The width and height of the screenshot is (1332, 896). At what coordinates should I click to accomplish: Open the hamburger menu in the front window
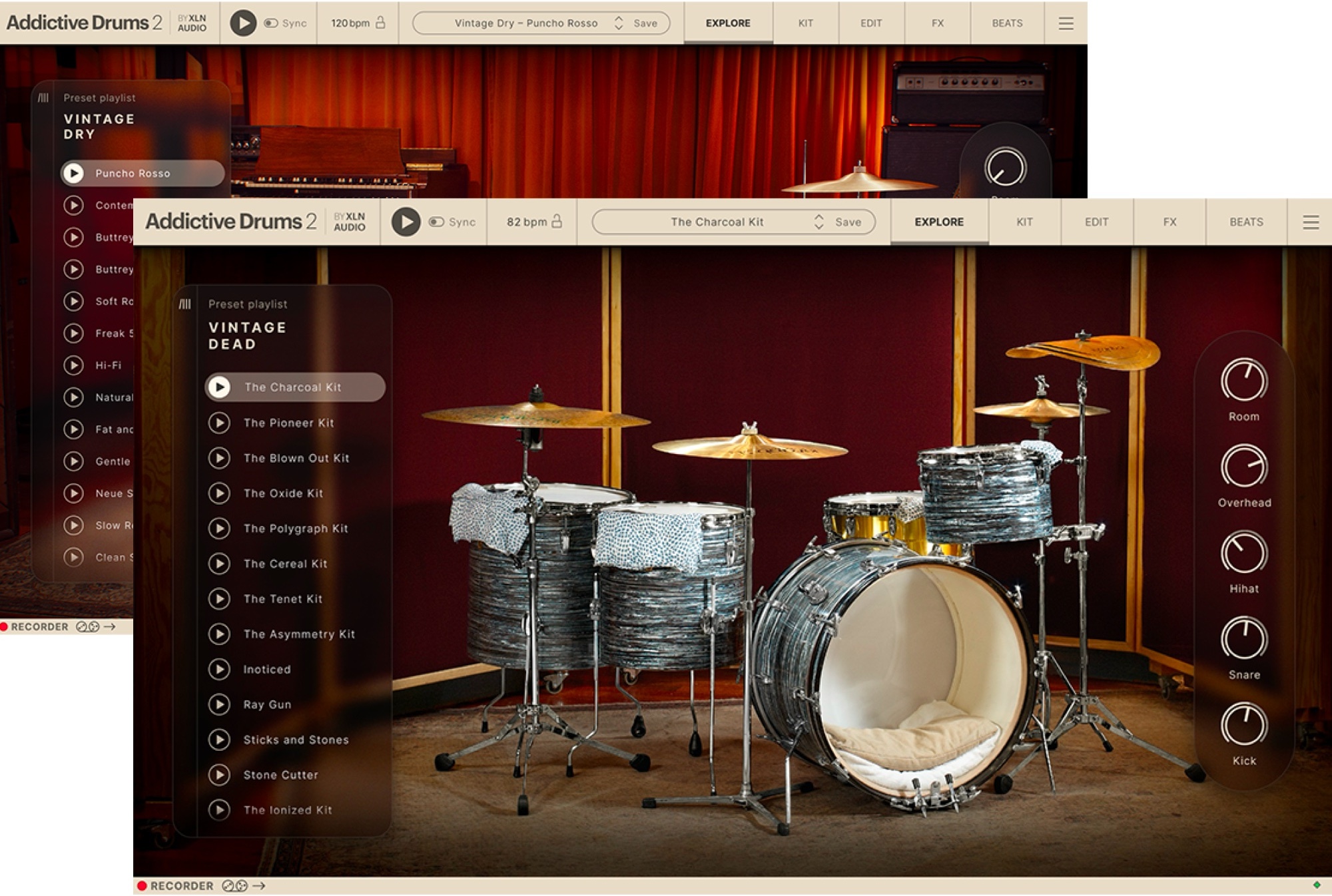point(1310,222)
